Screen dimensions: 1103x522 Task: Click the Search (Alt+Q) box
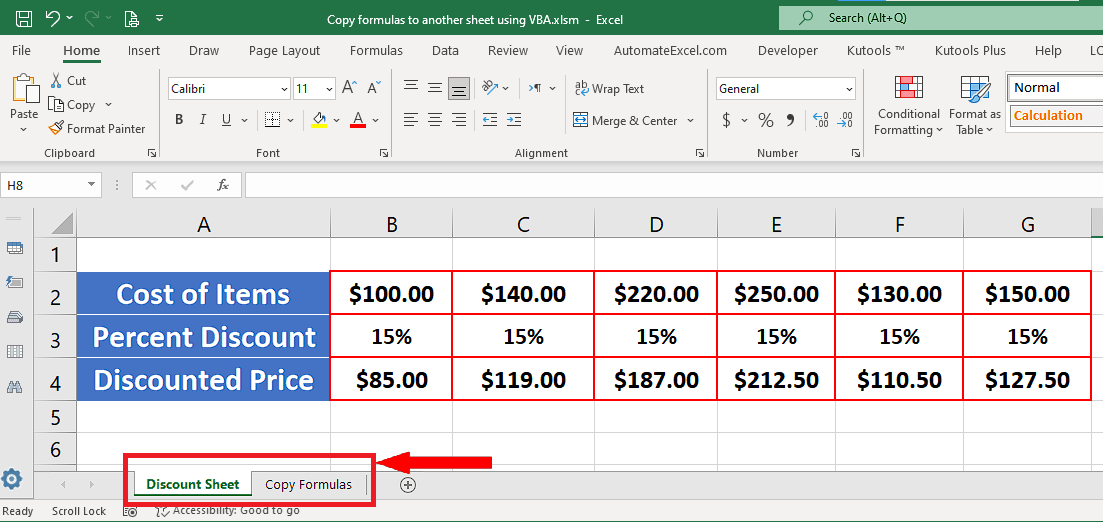point(941,18)
